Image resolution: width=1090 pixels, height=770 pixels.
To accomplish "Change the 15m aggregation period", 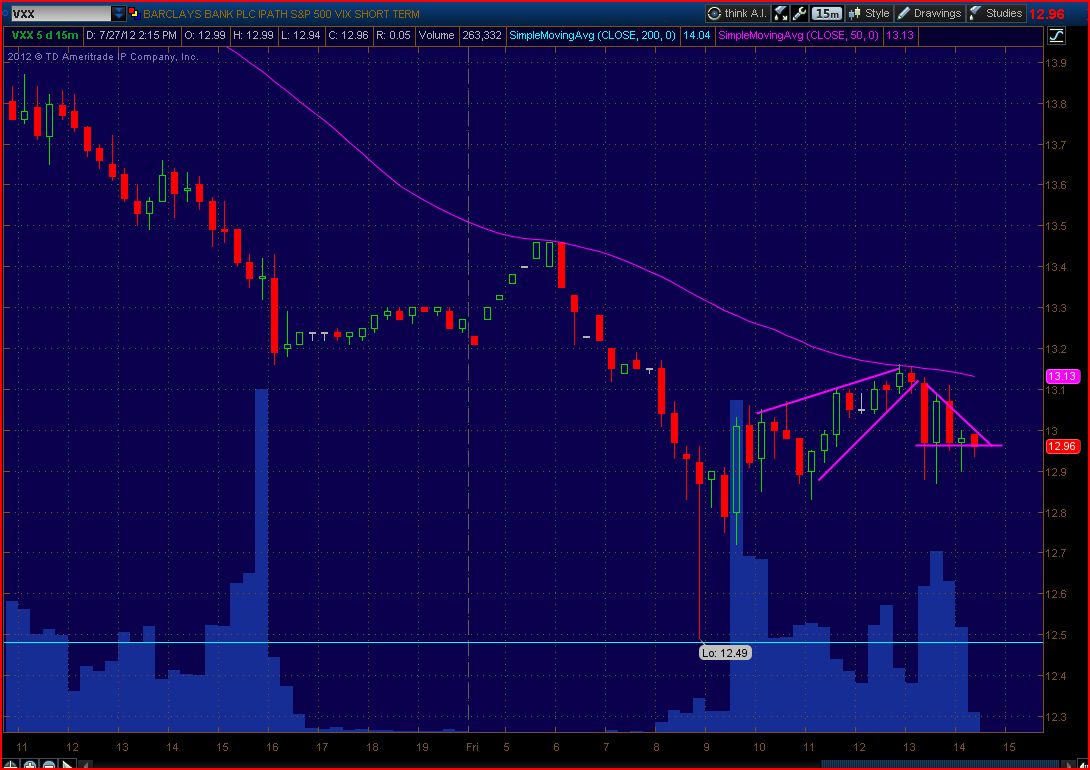I will (x=827, y=13).
